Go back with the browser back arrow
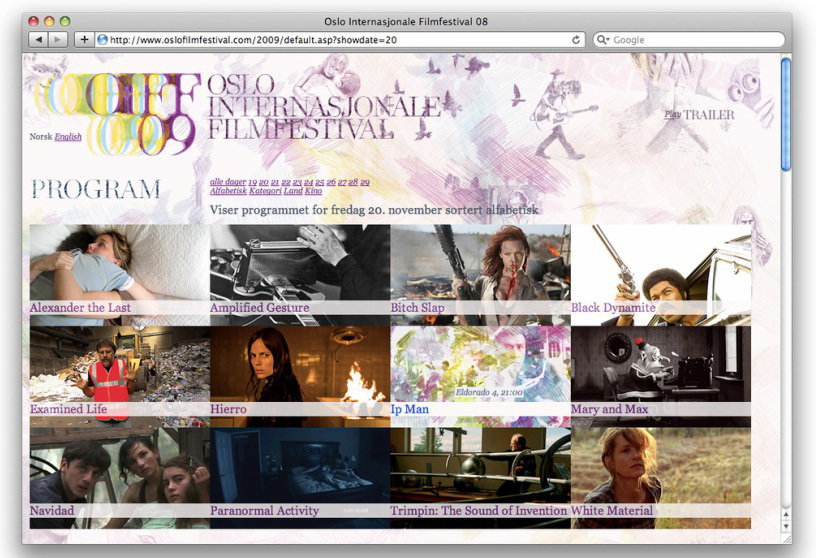The image size is (816, 558). (x=39, y=40)
